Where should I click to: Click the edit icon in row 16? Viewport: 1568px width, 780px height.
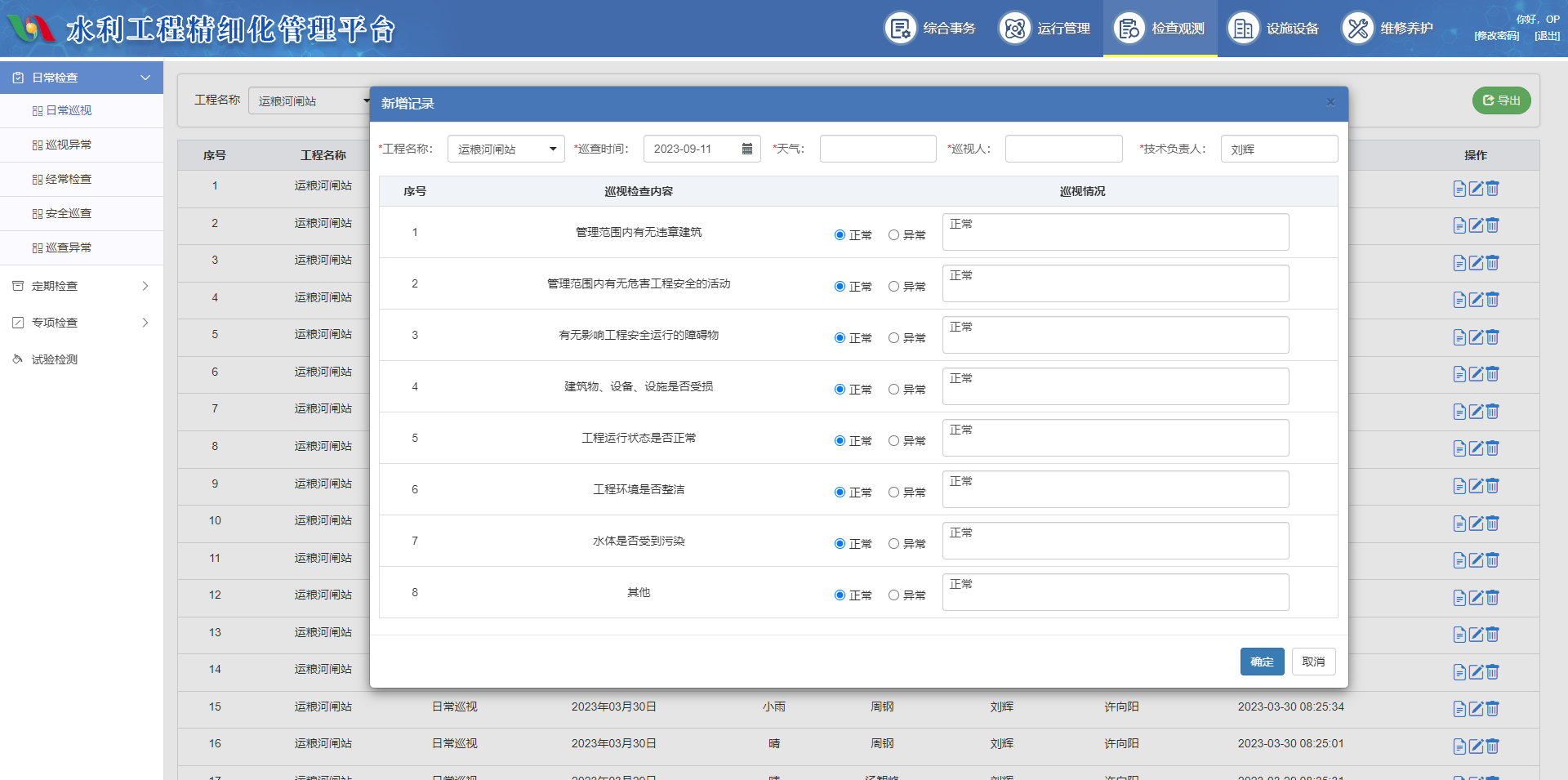tap(1476, 746)
